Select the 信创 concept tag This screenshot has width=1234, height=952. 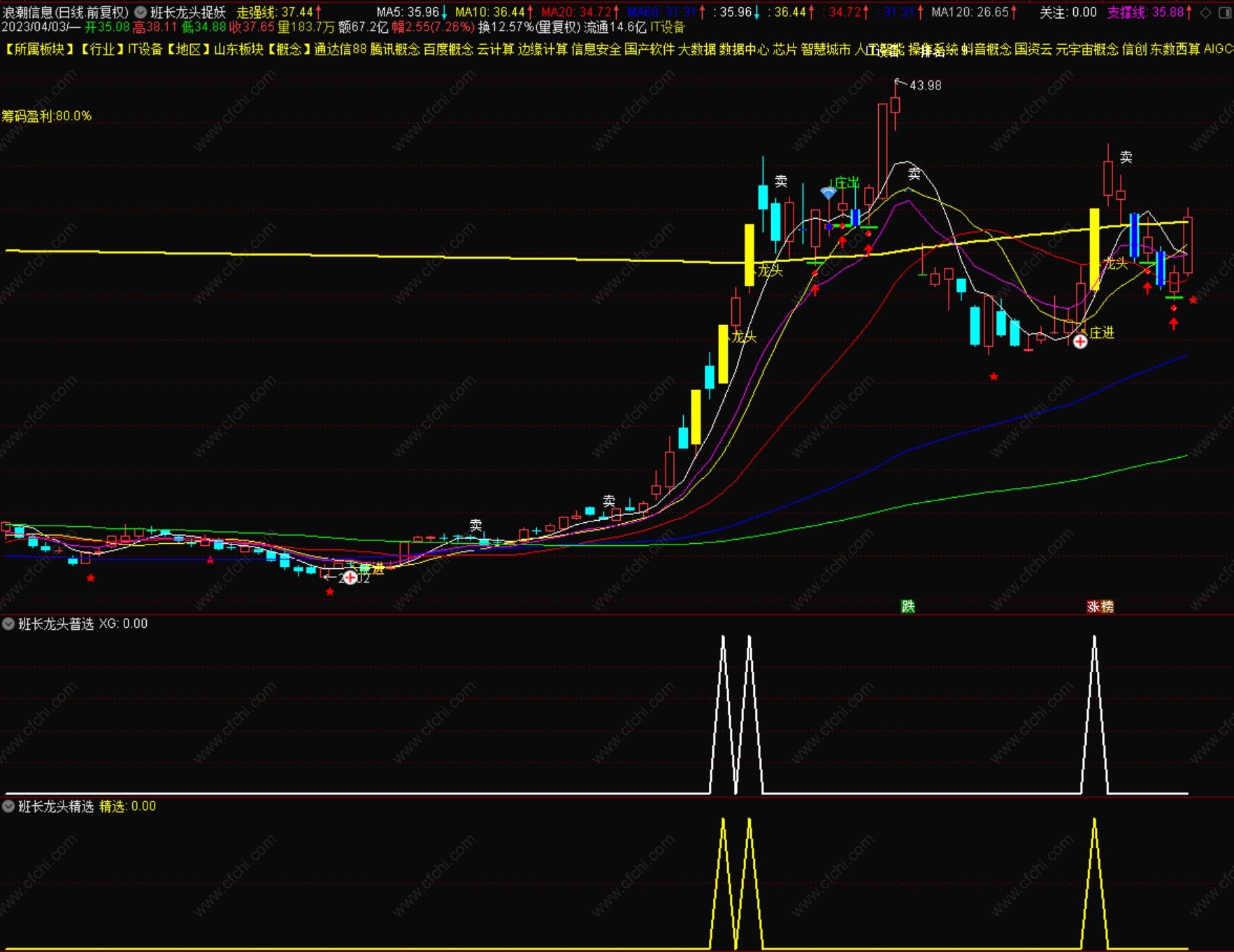(x=1134, y=49)
